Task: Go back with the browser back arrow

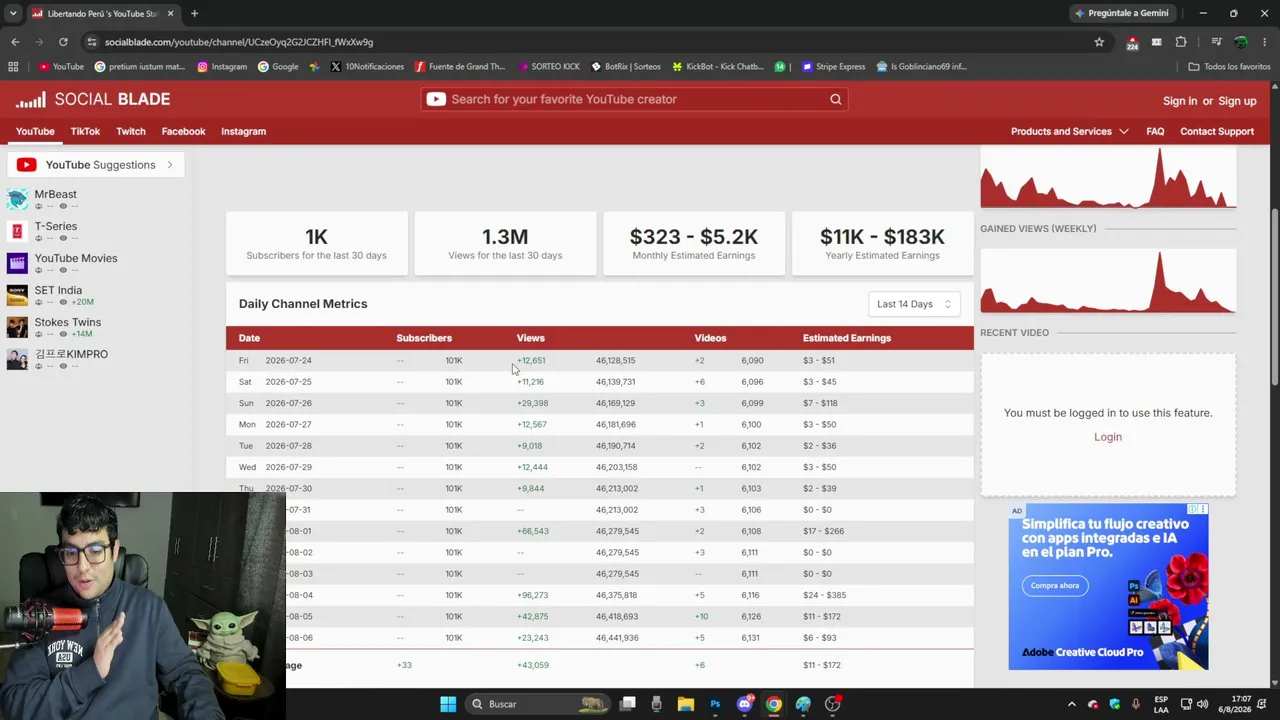Action: pyautogui.click(x=15, y=42)
